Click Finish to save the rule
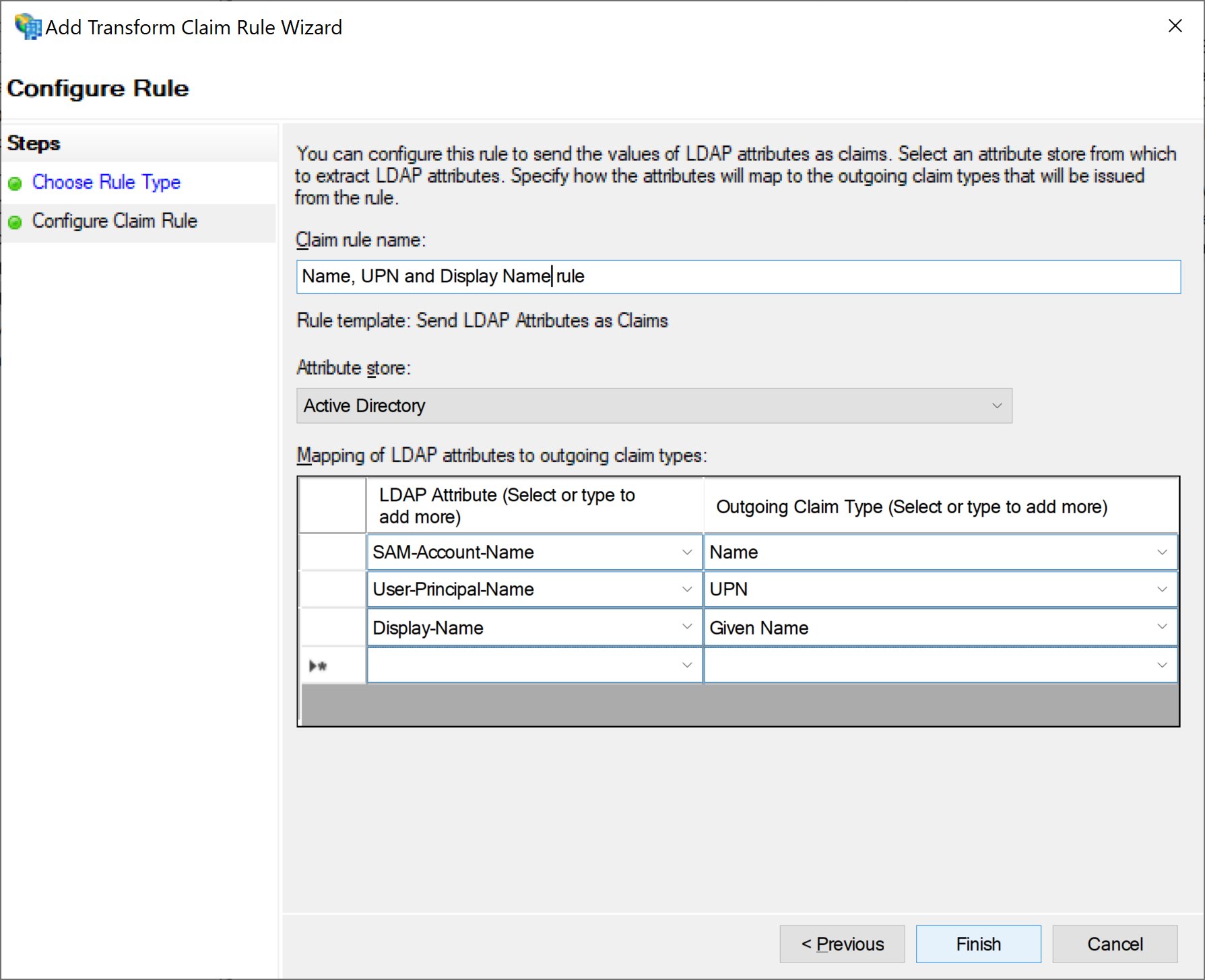Screen dimensions: 1205x980 point(978,944)
